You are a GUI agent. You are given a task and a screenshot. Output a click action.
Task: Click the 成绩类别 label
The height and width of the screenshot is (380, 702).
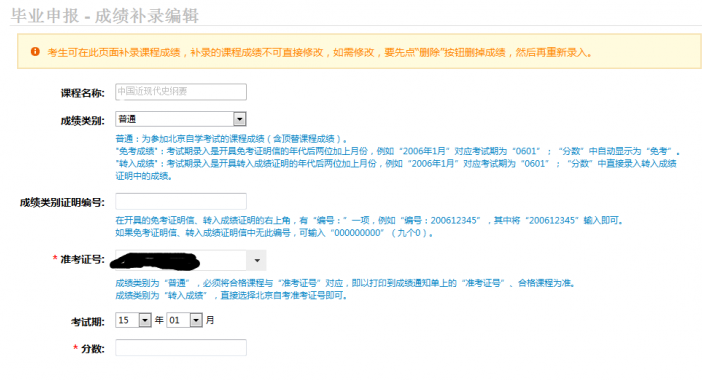[x=83, y=121]
